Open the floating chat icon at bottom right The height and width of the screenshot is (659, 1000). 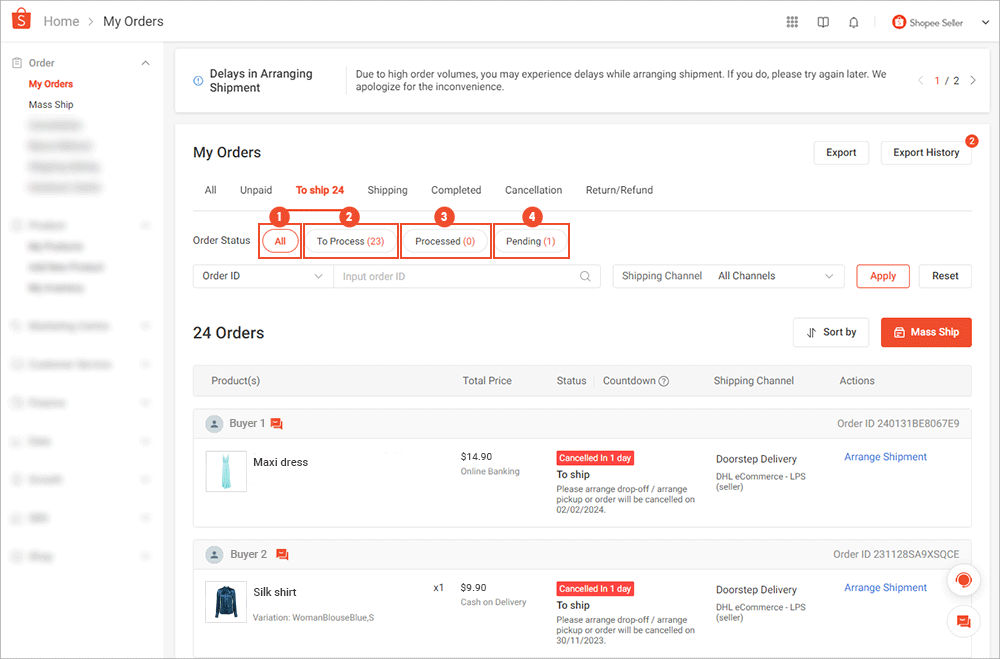tap(963, 621)
